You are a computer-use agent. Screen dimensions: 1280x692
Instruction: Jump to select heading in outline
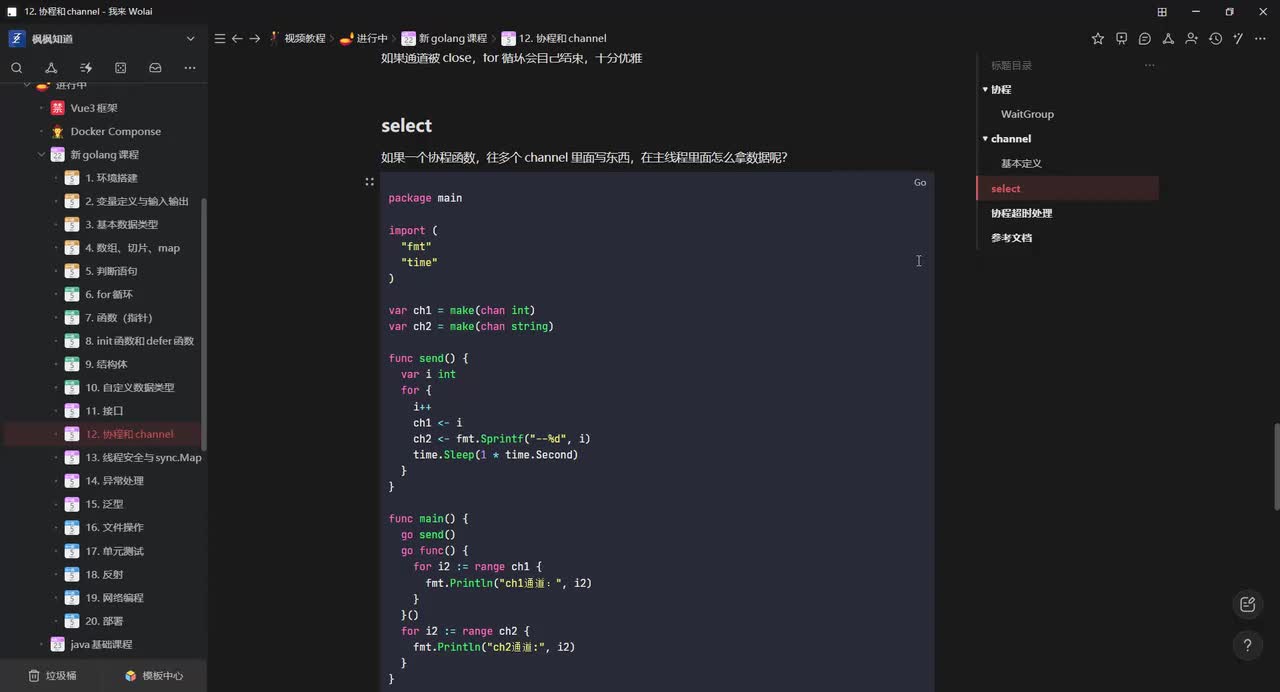pyautogui.click(x=1005, y=188)
